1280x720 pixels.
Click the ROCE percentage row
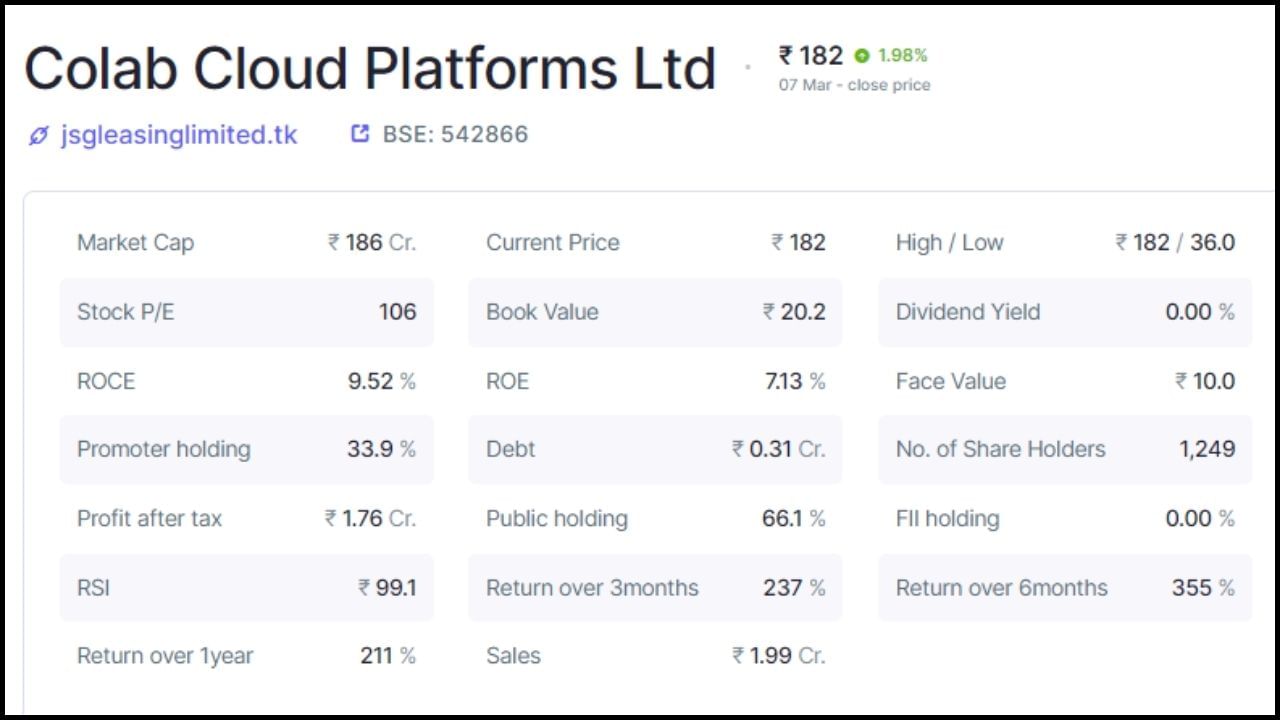tap(246, 381)
